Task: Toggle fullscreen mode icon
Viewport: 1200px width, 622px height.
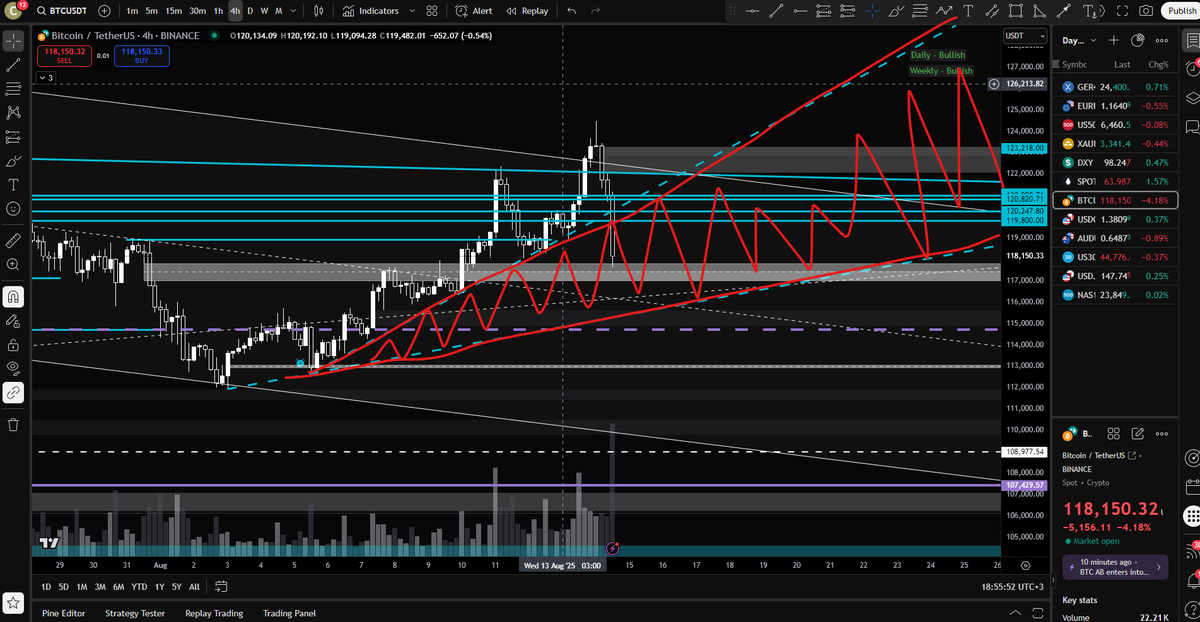Action: (1121, 11)
